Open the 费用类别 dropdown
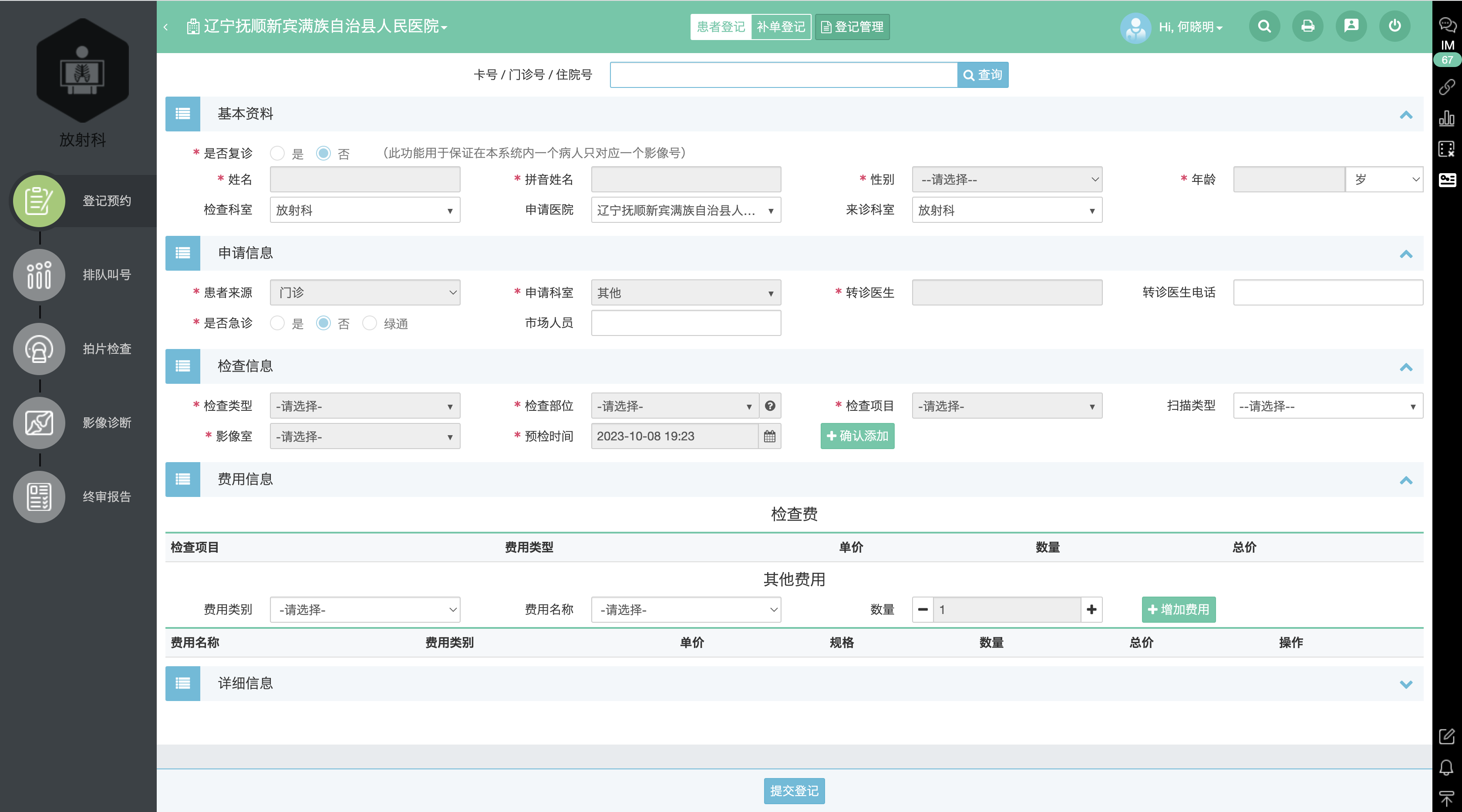This screenshot has height=812, width=1462. point(365,609)
